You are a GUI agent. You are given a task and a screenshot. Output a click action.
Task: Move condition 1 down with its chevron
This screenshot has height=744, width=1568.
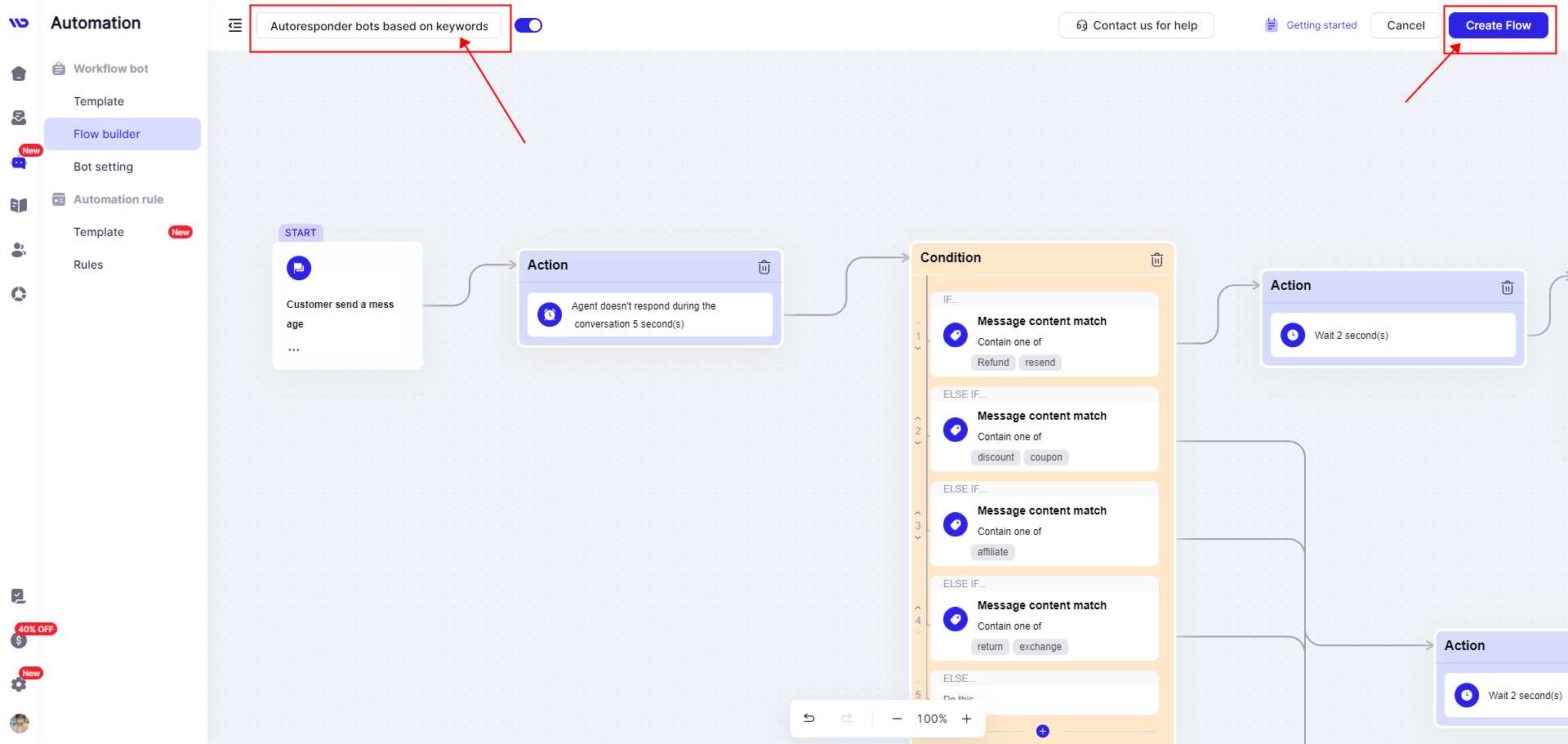pos(918,349)
